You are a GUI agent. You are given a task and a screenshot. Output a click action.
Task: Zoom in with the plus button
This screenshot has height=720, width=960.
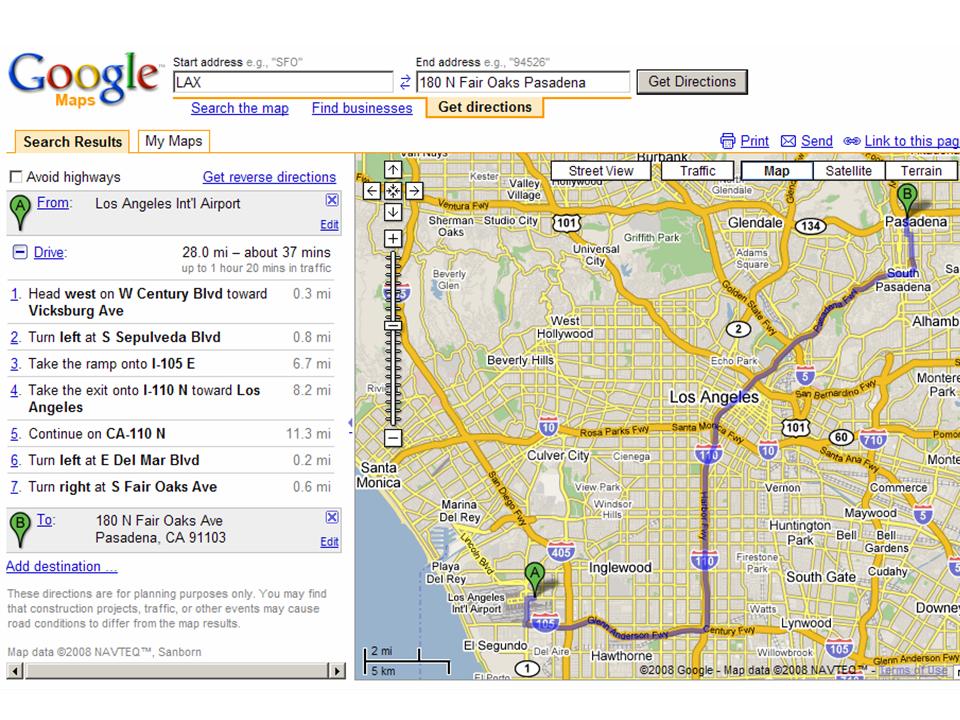click(x=393, y=239)
